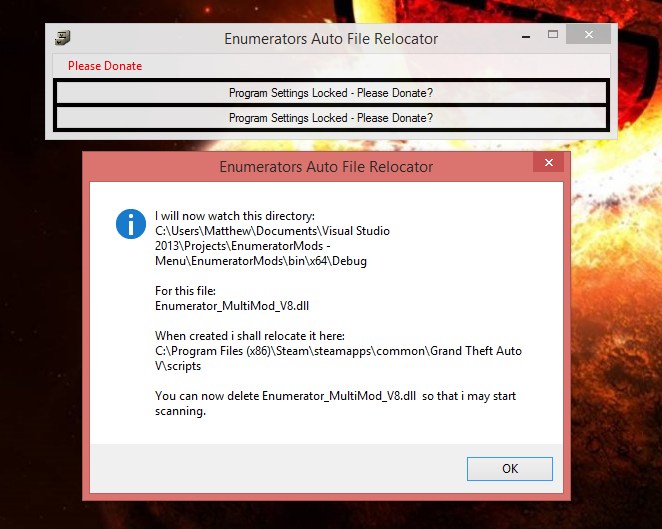Click the blue information icon in dialog
Viewport: 662px width, 529px height.
131,224
